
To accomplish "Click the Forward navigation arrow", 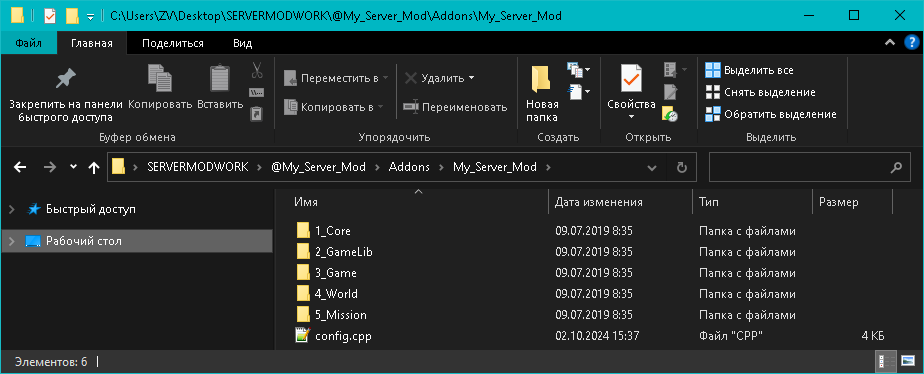I will tap(50, 168).
